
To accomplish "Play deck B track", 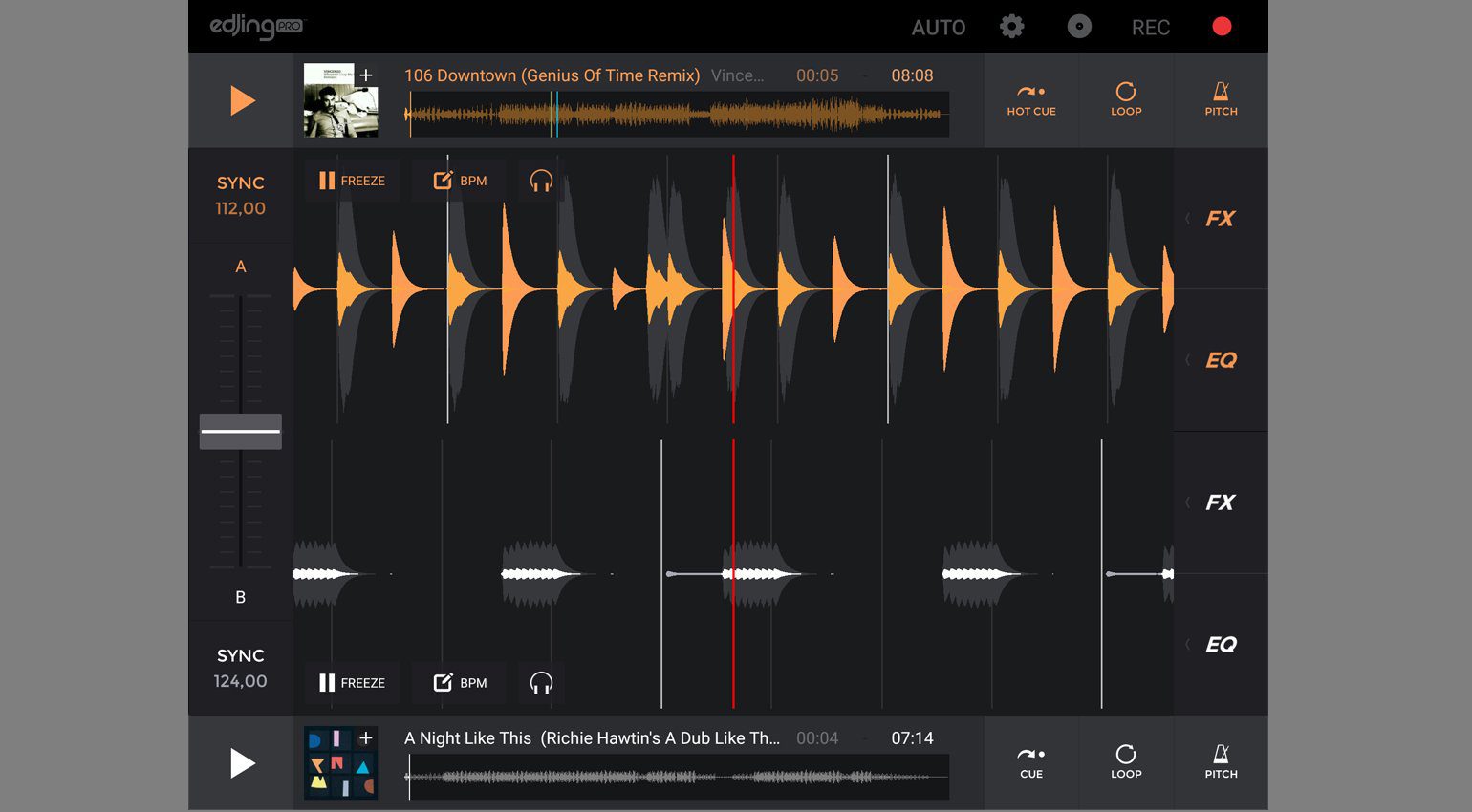I will 243,763.
